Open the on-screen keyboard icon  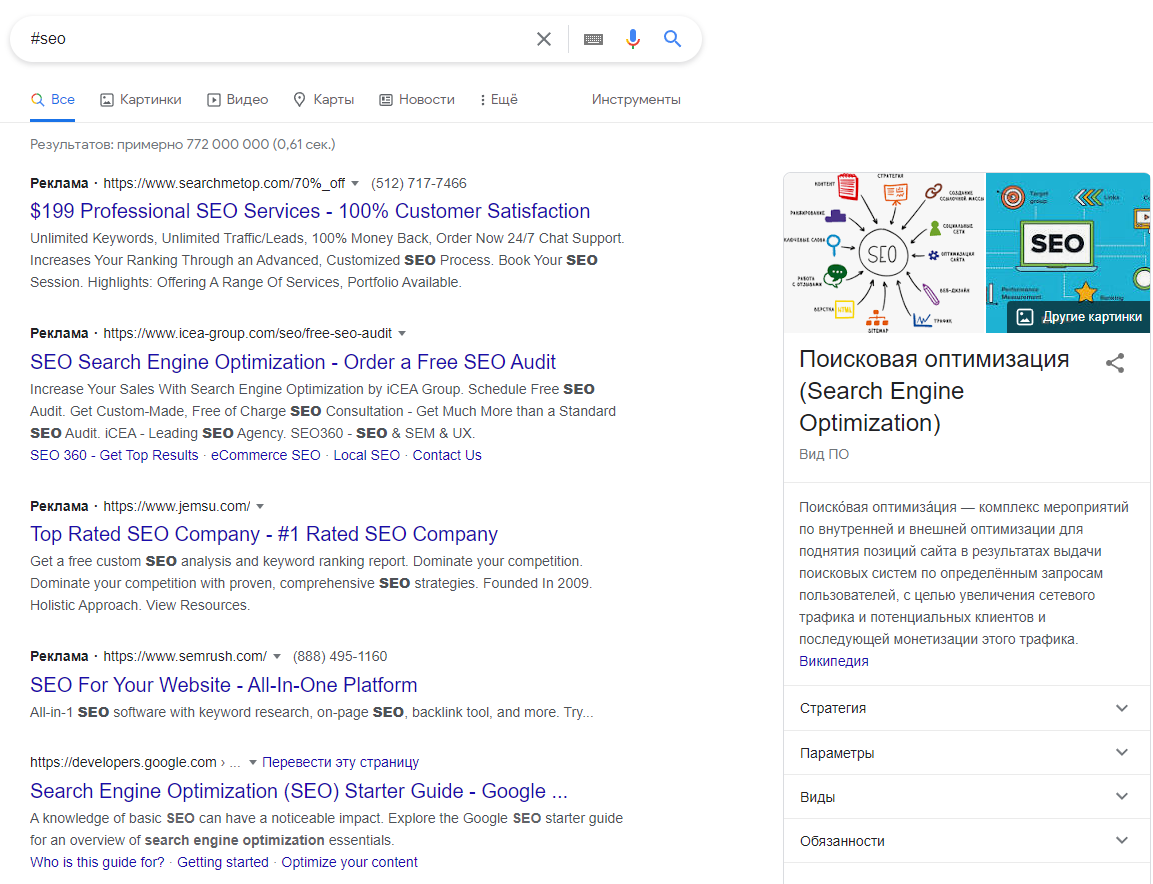[x=593, y=39]
